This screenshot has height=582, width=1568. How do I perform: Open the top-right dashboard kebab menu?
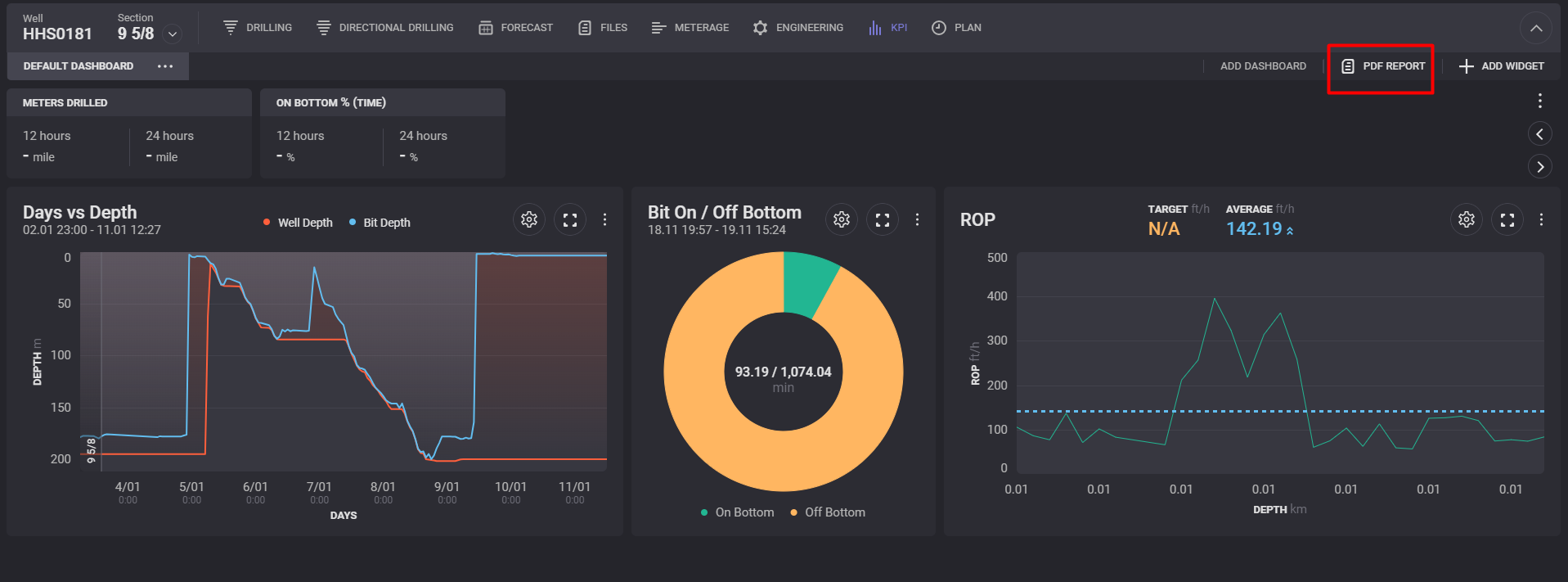tap(1539, 101)
